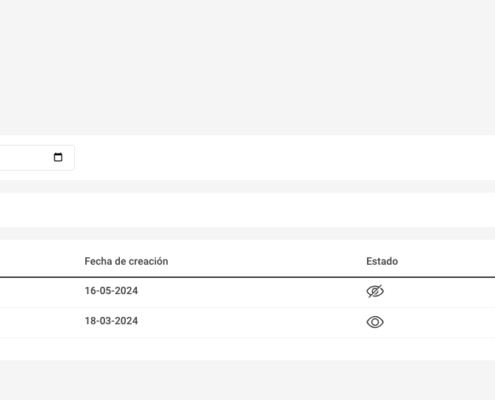Show the hidden item dated 16-05-2024
Viewport: 495px width, 400px height.
click(375, 291)
